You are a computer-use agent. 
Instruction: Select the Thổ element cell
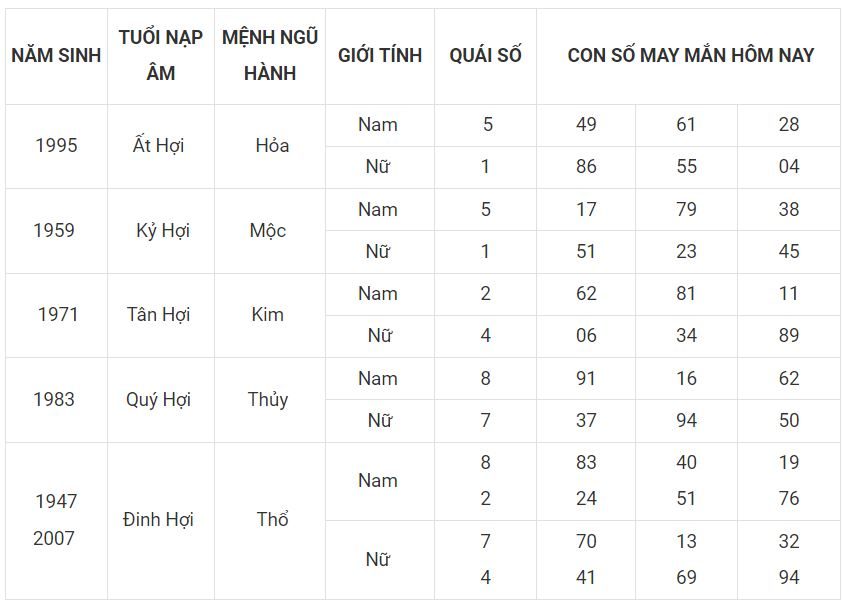pyautogui.click(x=272, y=520)
